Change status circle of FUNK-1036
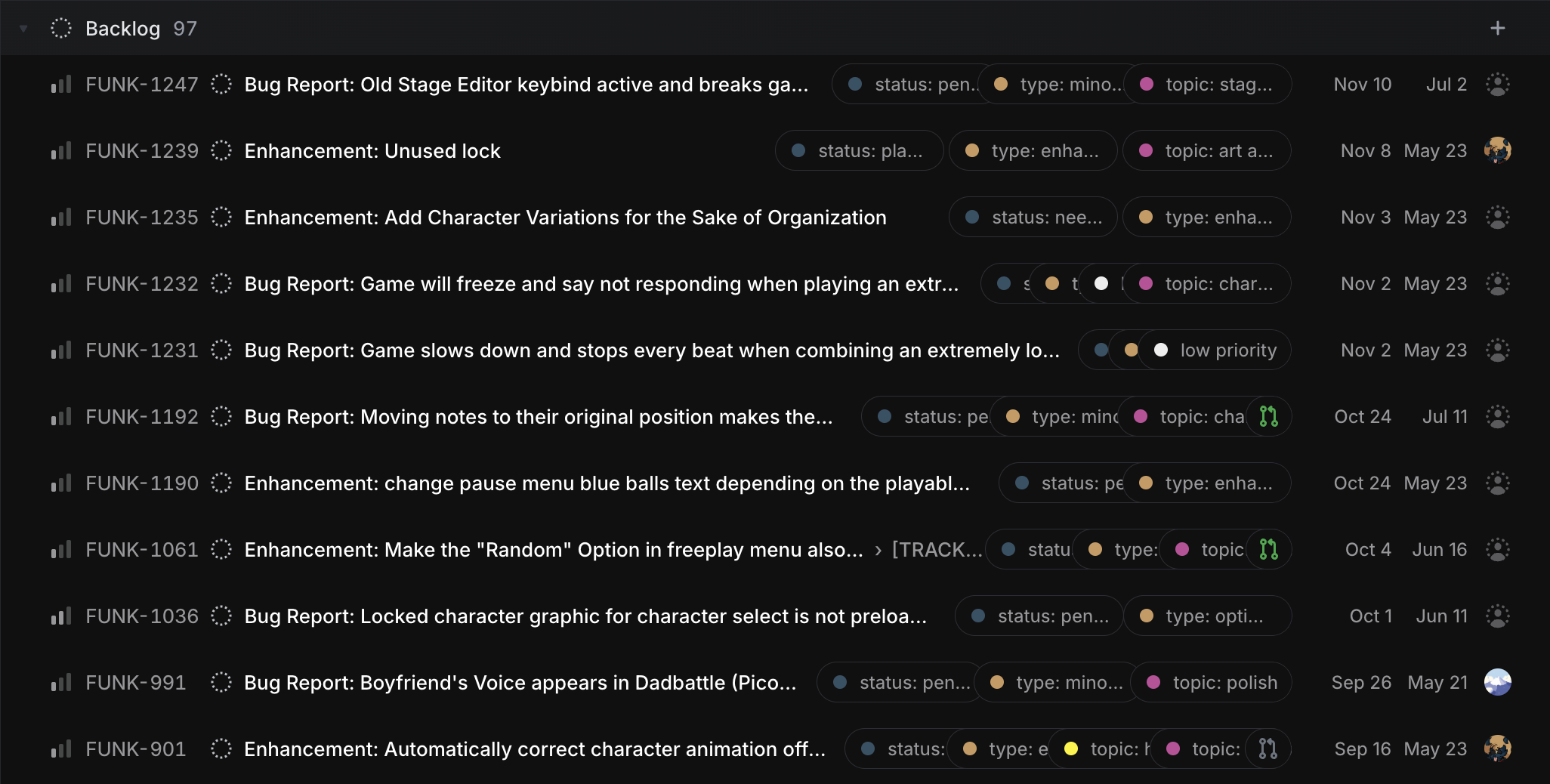 click(221, 616)
